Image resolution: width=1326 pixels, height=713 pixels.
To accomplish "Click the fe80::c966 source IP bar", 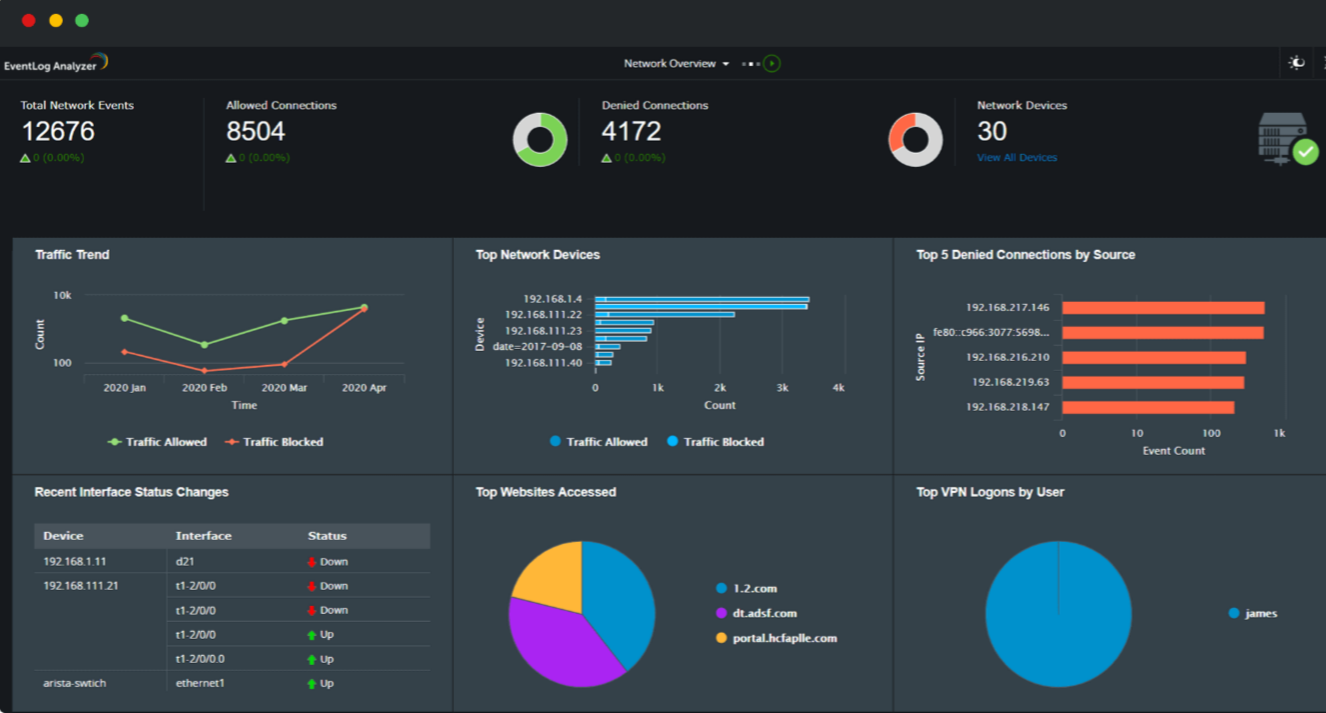I will click(x=1162, y=333).
